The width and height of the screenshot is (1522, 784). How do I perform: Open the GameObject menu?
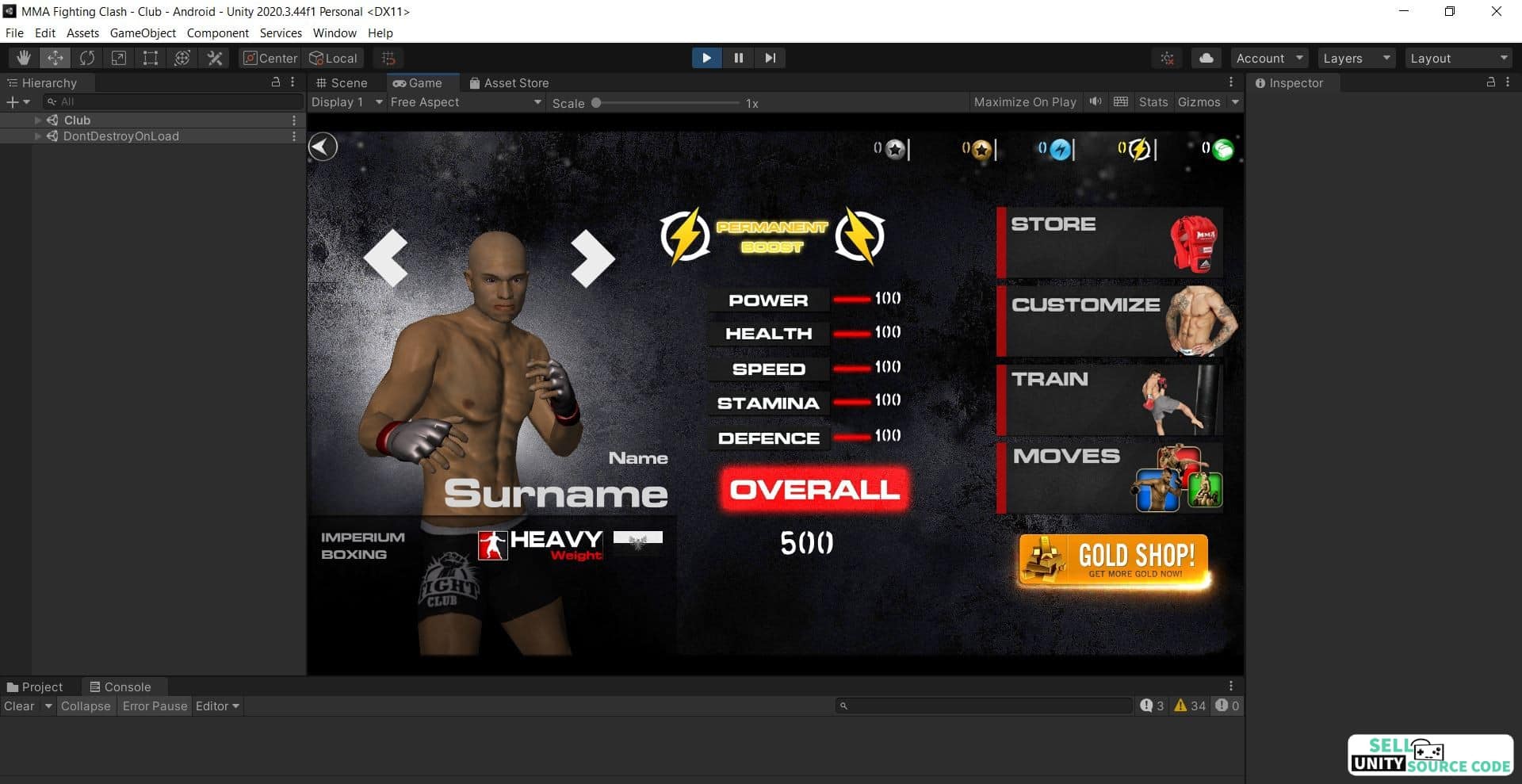pyautogui.click(x=143, y=33)
